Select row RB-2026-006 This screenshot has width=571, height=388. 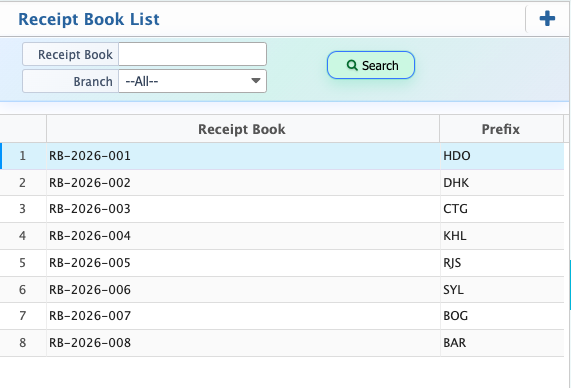click(282, 290)
